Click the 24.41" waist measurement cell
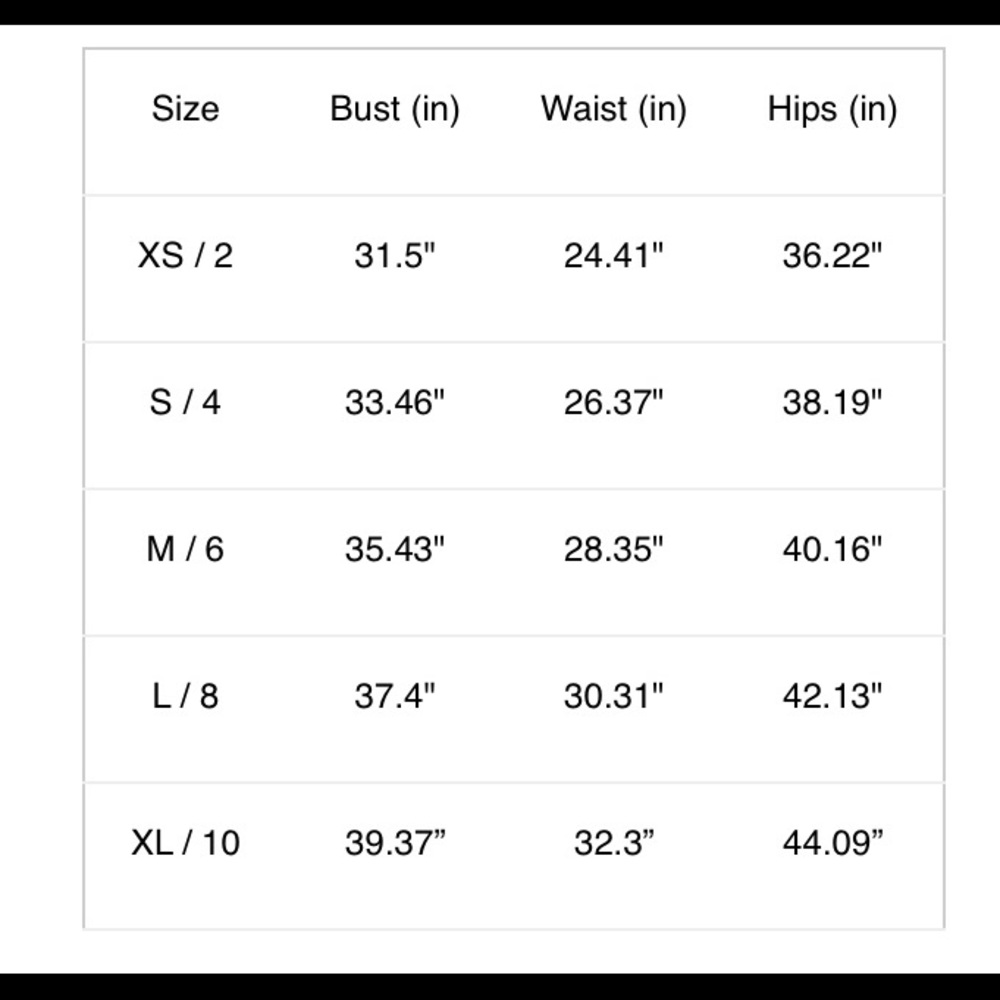1000x1000 pixels. (614, 256)
